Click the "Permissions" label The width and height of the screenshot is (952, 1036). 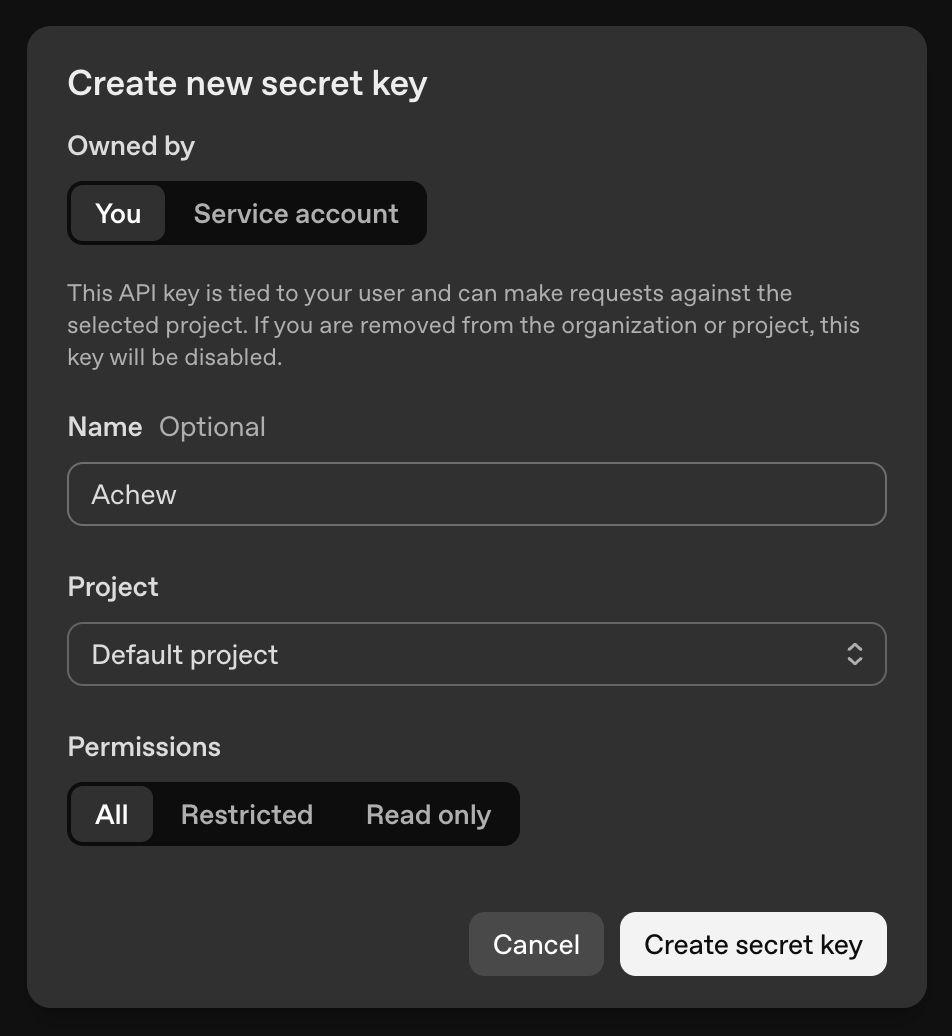click(143, 747)
